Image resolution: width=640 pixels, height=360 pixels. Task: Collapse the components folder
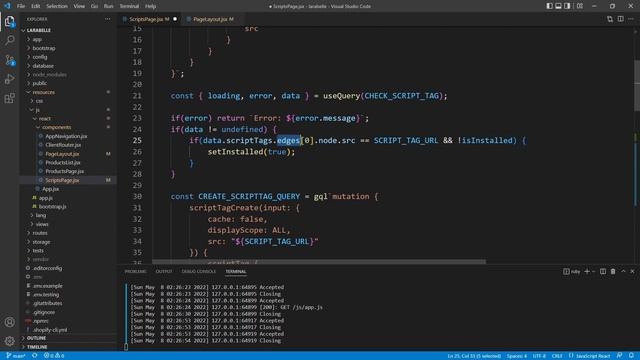[x=56, y=127]
